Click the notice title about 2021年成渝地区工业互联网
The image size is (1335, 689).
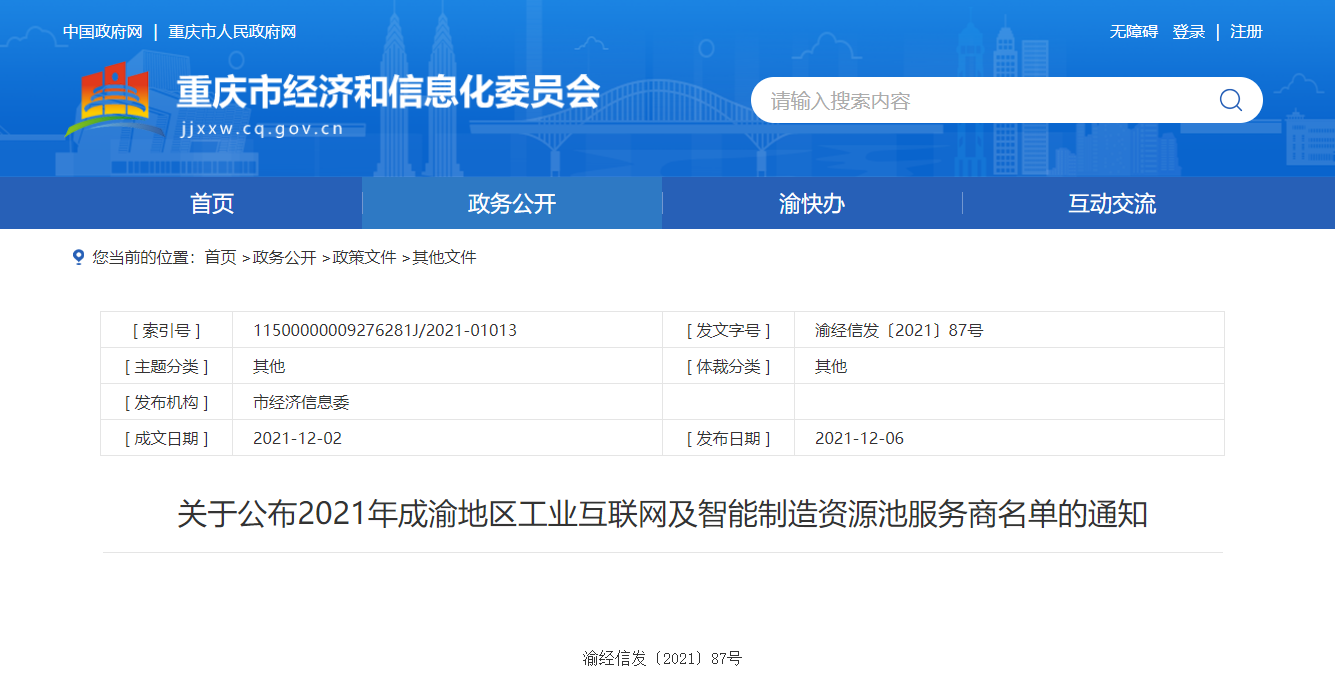tap(662, 515)
